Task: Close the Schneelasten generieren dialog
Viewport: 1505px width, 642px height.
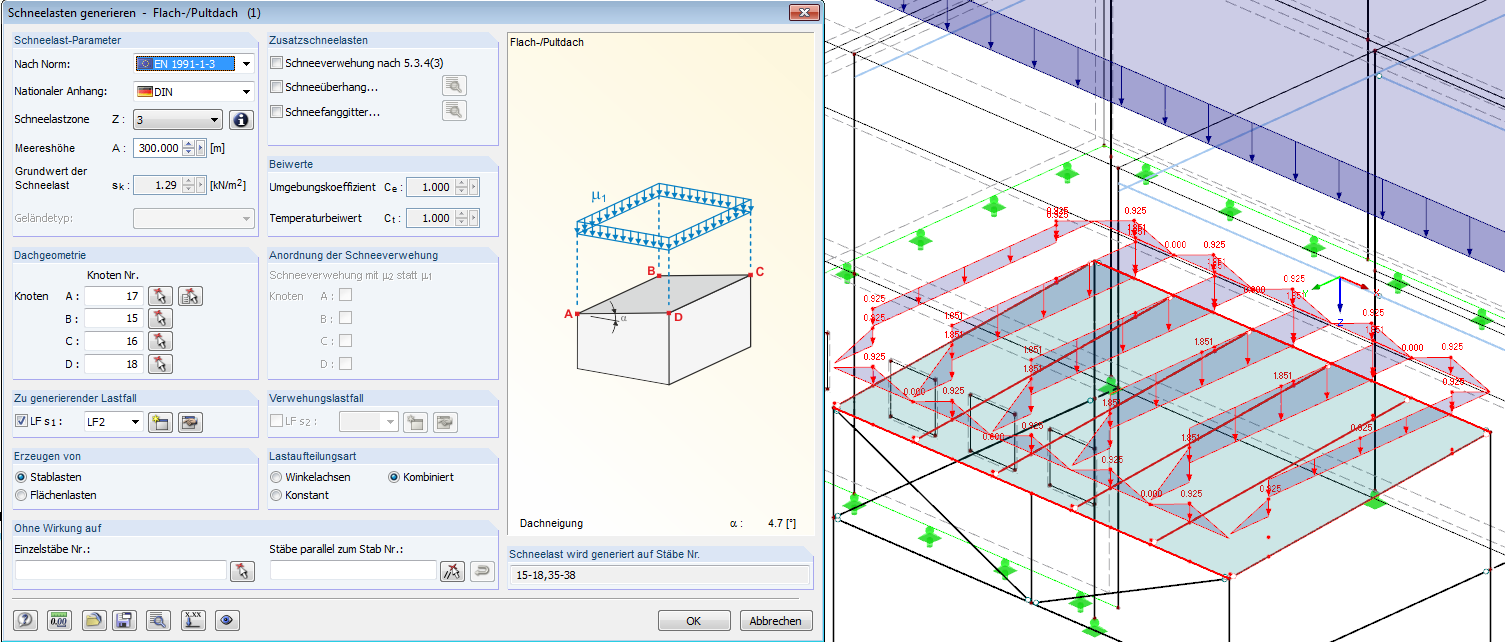Action: coord(804,13)
